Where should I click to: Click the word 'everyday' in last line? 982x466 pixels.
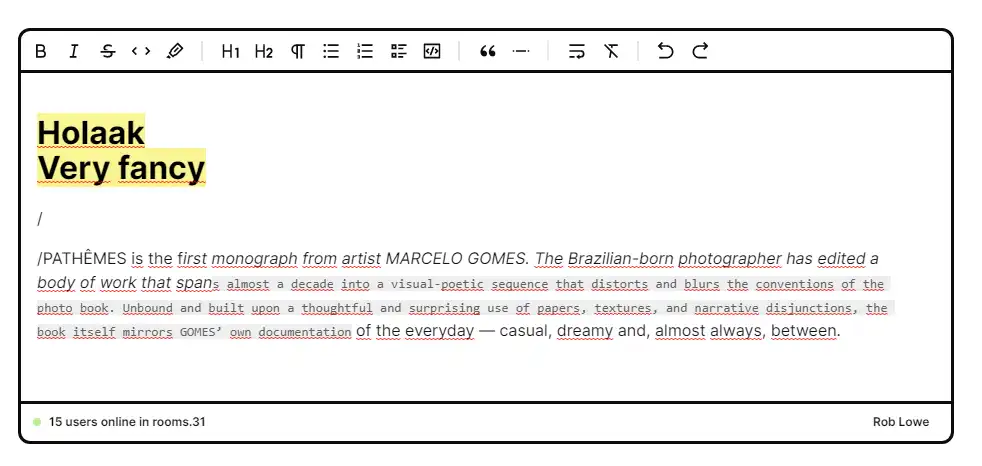(440, 331)
